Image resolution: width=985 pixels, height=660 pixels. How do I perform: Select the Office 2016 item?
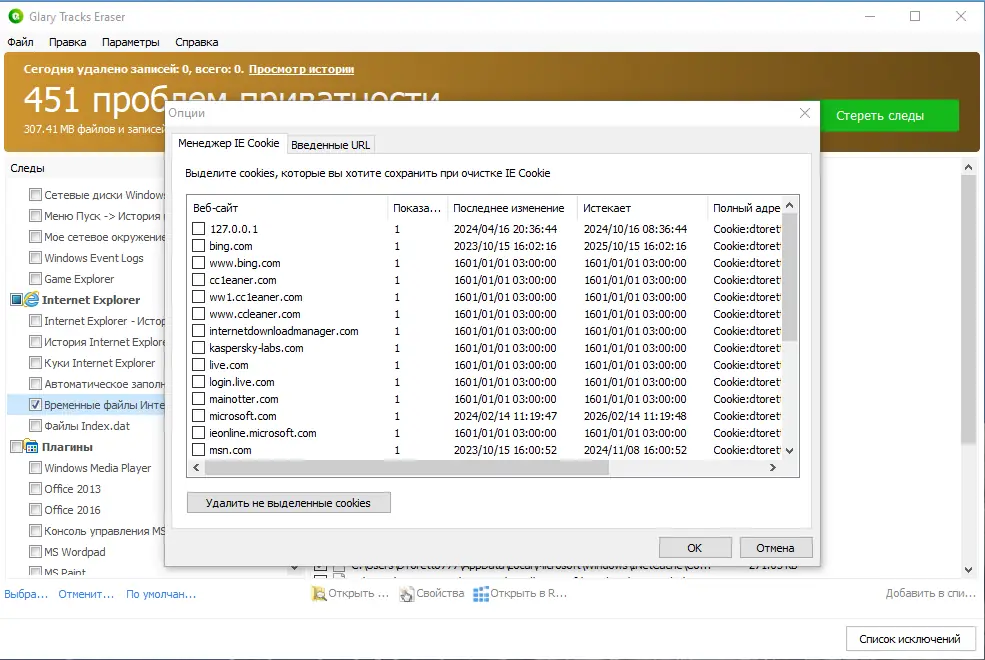tap(72, 510)
